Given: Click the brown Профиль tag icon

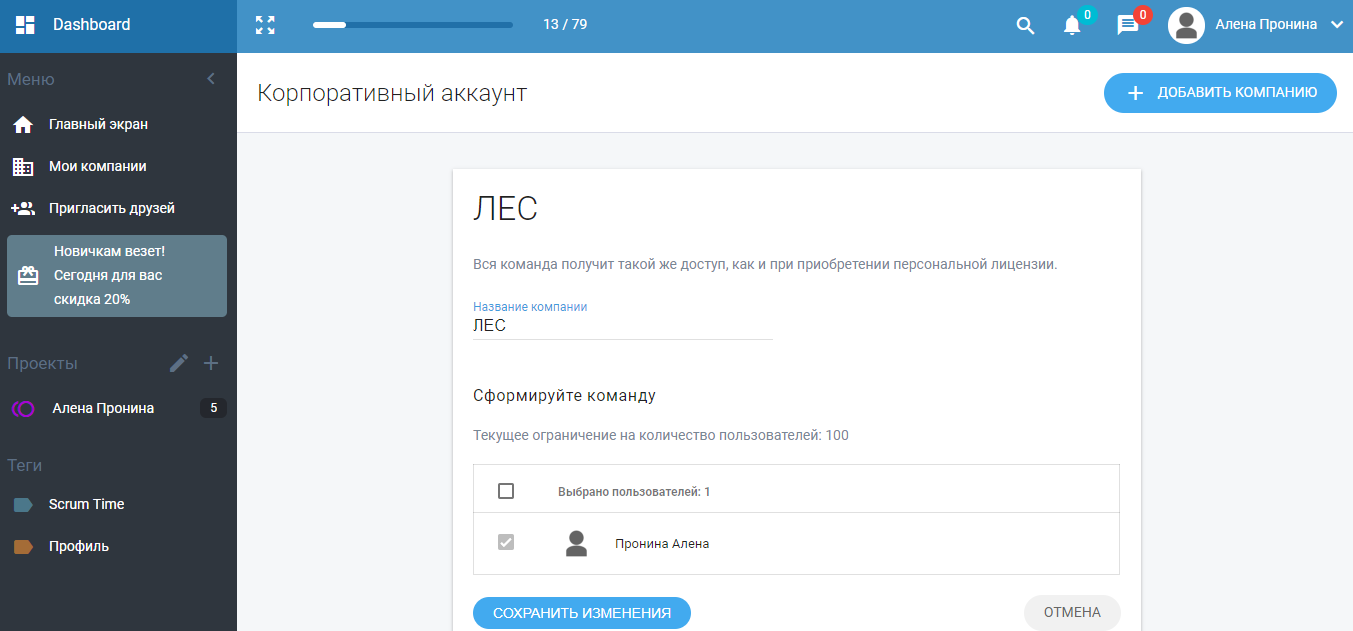Looking at the screenshot, I should (x=23, y=547).
